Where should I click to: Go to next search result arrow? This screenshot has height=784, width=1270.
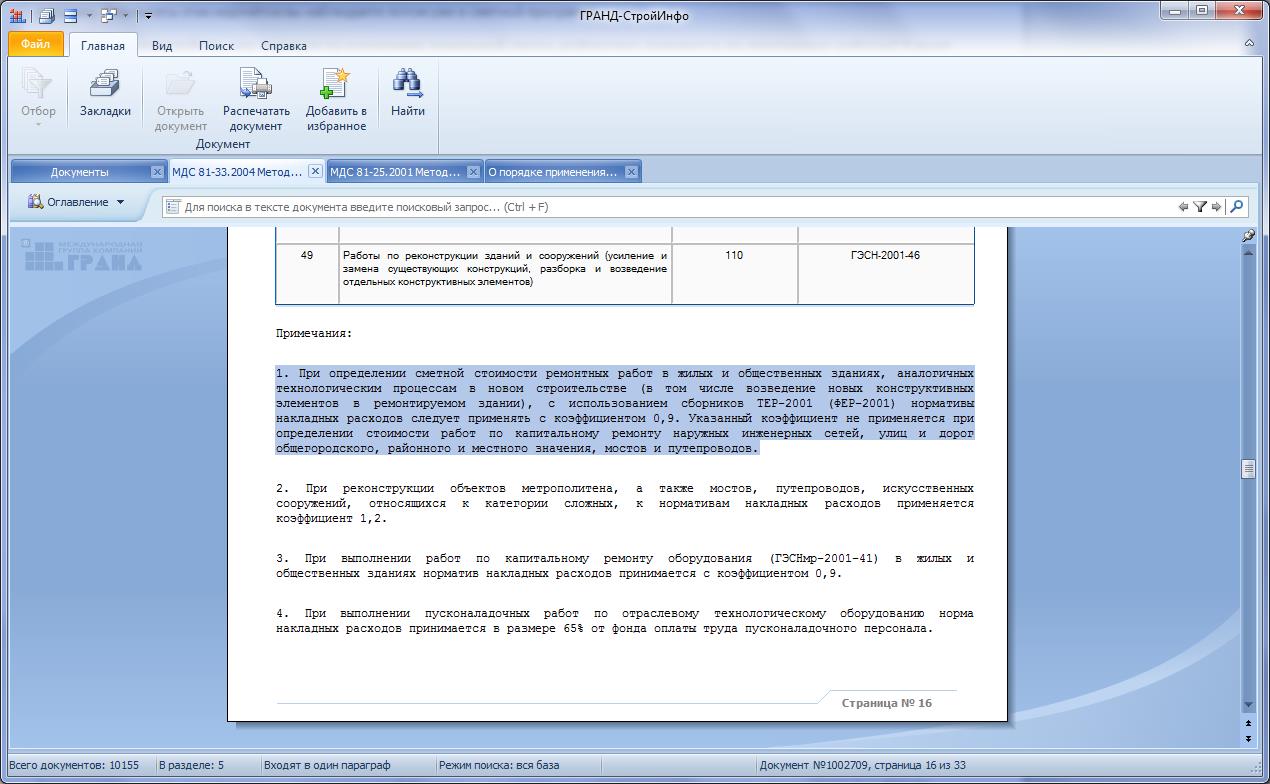coord(1216,207)
